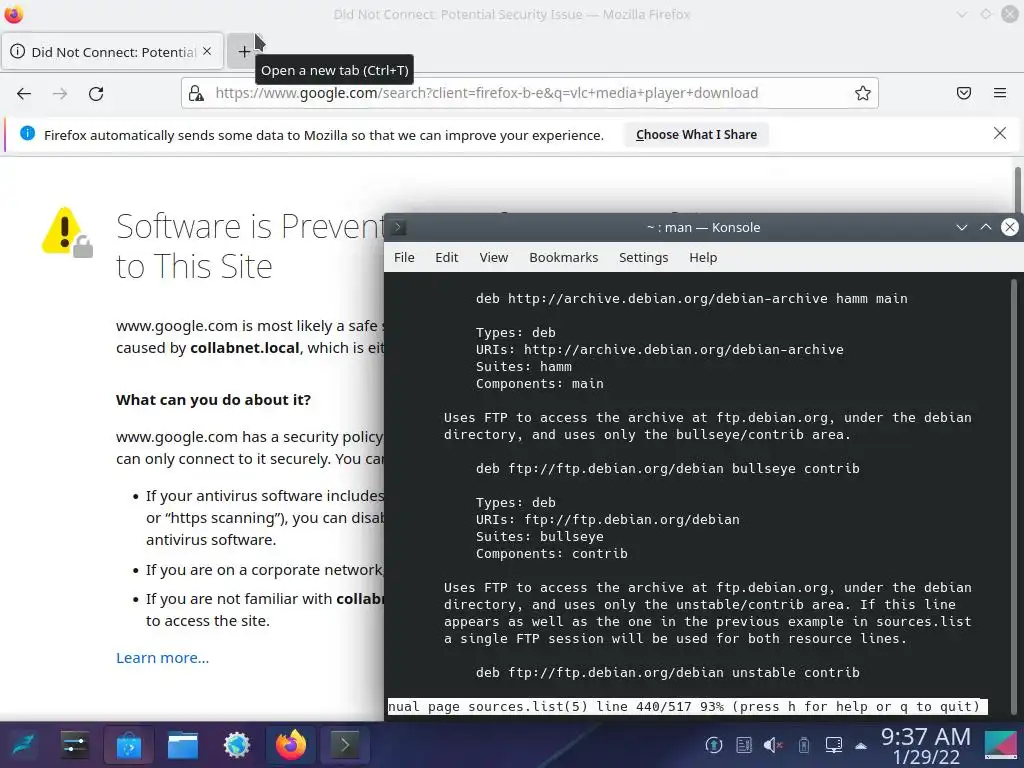Click the show desktop corner button

pyautogui.click(x=1001, y=745)
